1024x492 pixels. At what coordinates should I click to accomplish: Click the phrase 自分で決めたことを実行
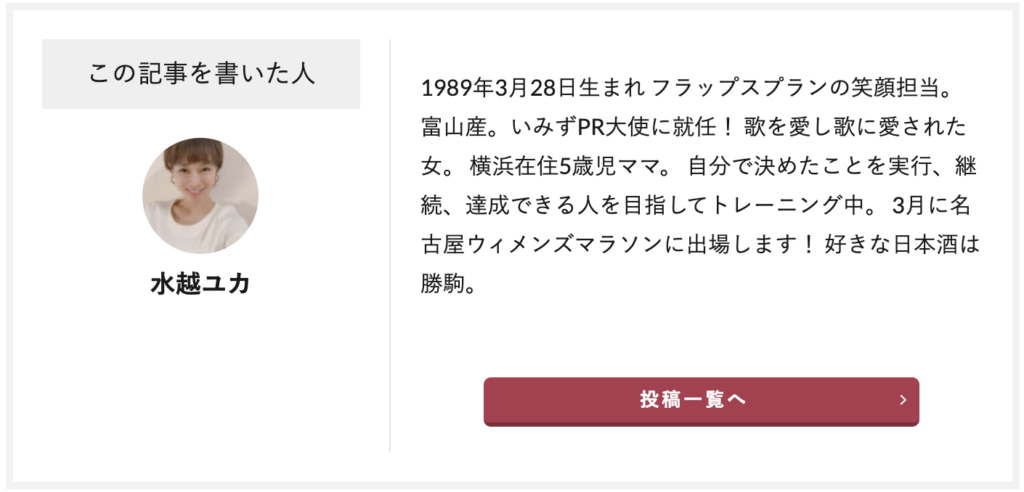pos(809,169)
